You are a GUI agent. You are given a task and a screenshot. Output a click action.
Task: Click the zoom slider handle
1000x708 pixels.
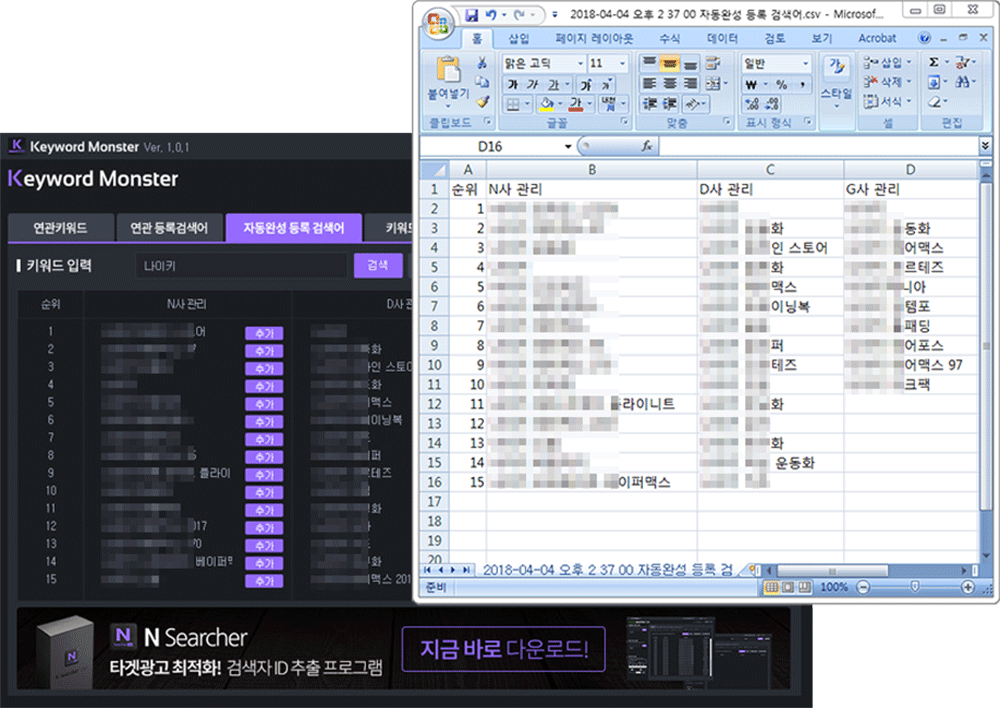click(915, 587)
